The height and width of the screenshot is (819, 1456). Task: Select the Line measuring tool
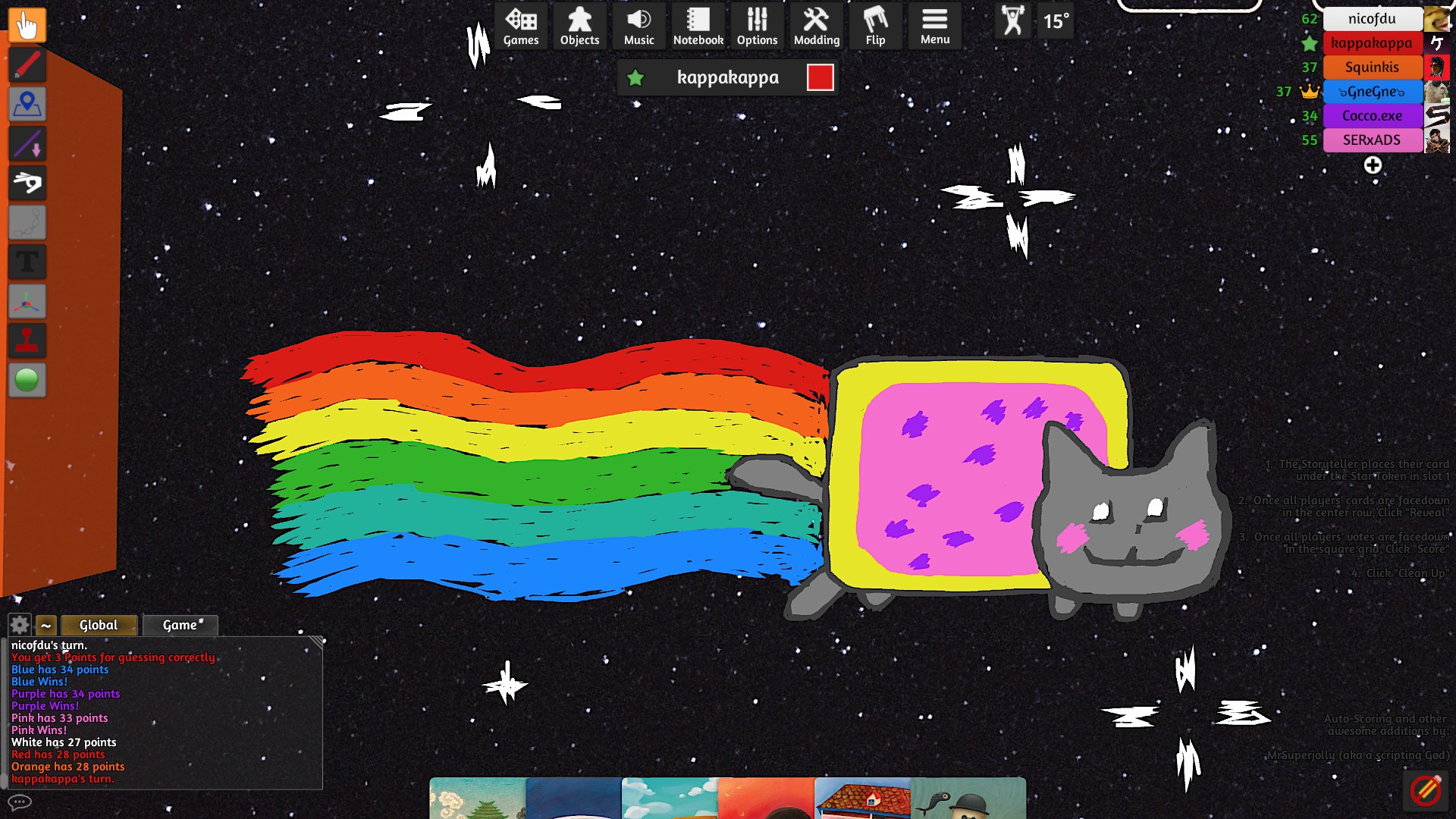click(27, 143)
